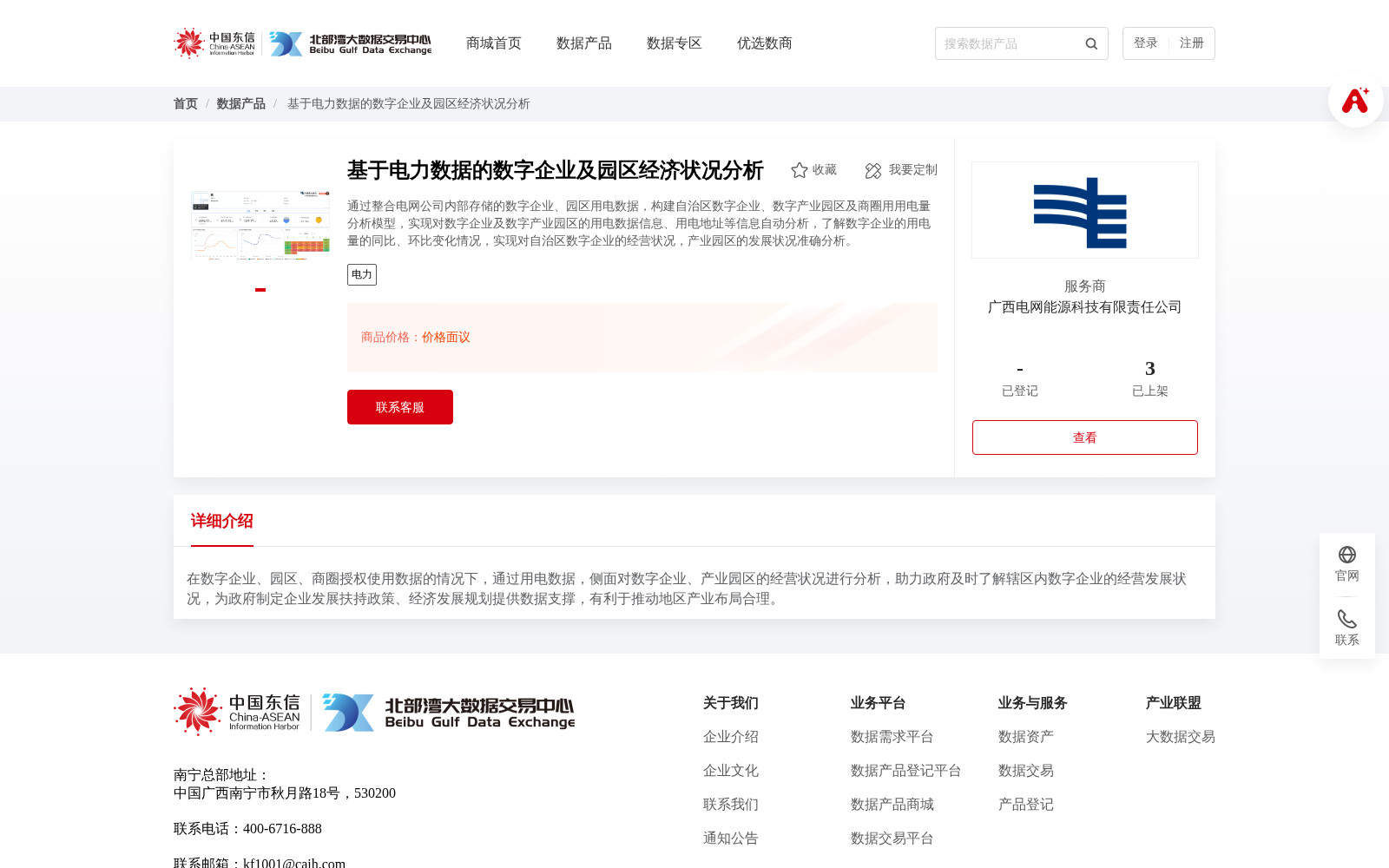Screen dimensions: 1389x868
Task: Click the red carousel indicator under thumbnail
Action: click(260, 290)
